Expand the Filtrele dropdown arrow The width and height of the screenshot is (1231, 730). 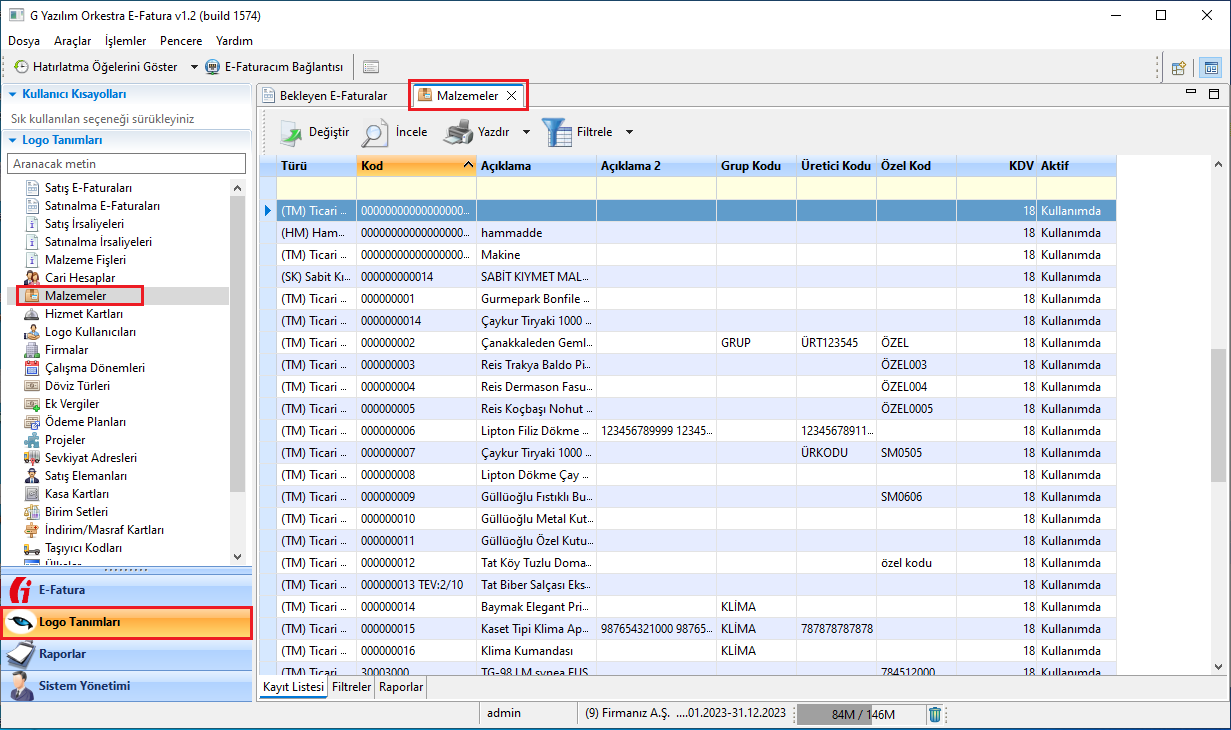pos(629,132)
